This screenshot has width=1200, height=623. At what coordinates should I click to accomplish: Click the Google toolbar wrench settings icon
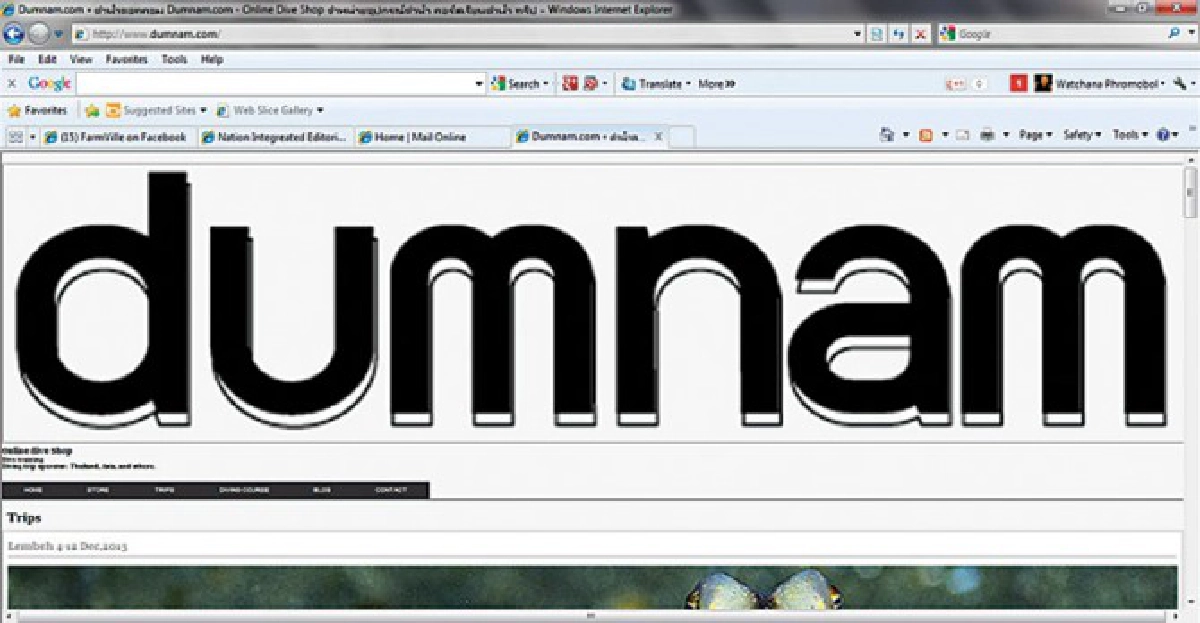tap(1180, 84)
